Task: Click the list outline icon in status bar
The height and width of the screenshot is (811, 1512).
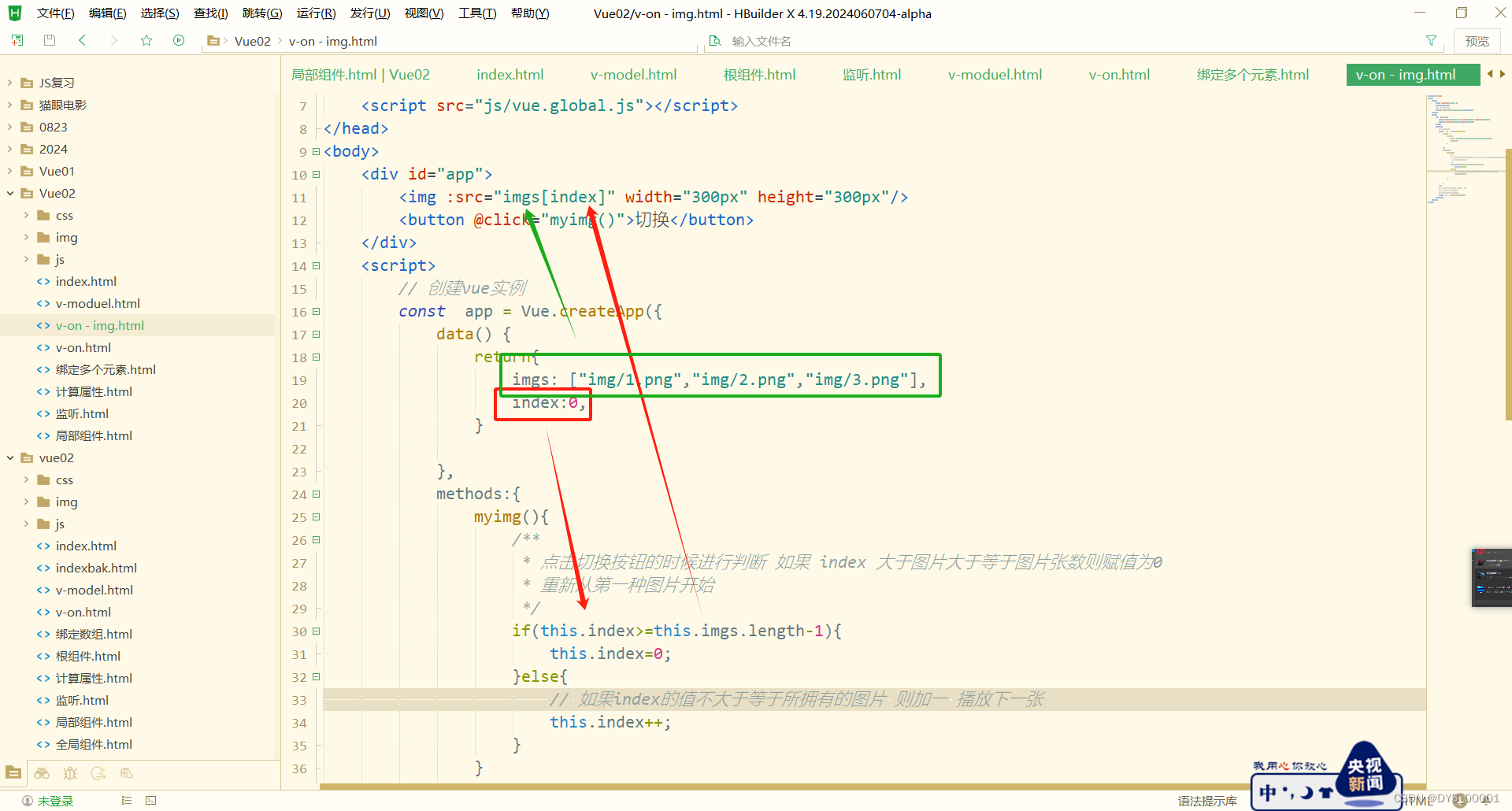Action: tap(126, 801)
